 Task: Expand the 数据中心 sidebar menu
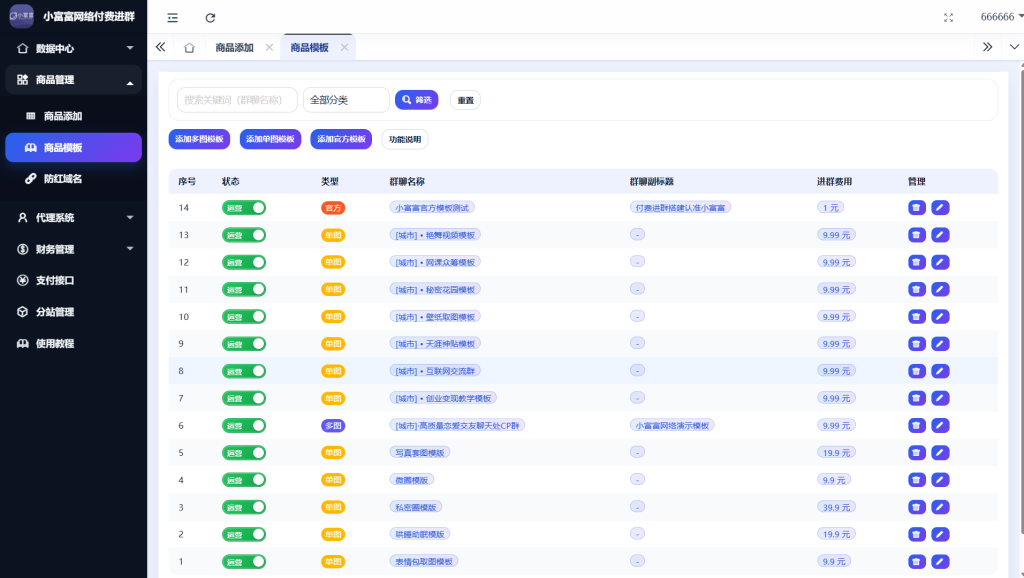click(74, 48)
